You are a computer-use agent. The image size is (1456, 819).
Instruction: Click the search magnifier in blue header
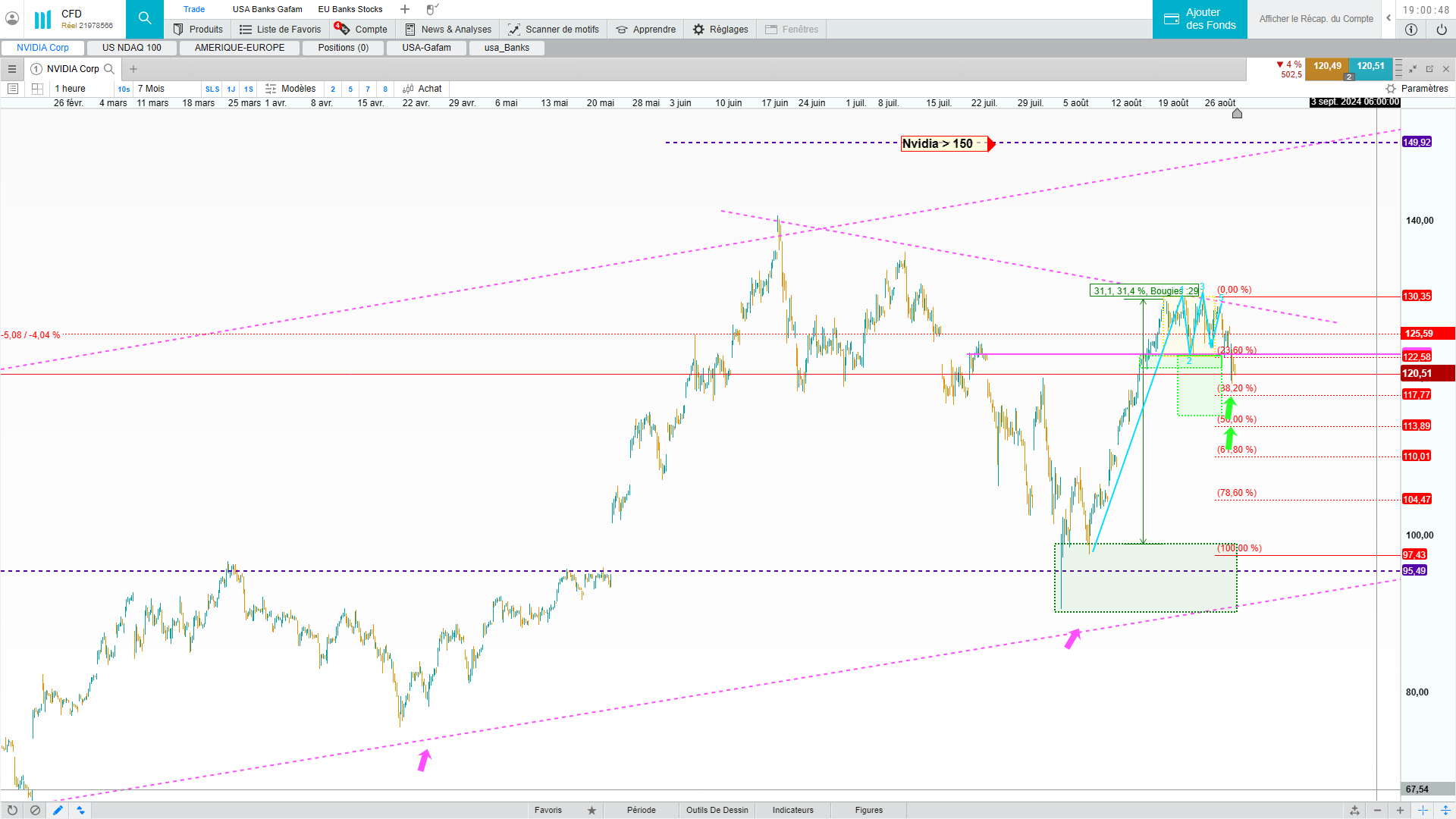145,18
